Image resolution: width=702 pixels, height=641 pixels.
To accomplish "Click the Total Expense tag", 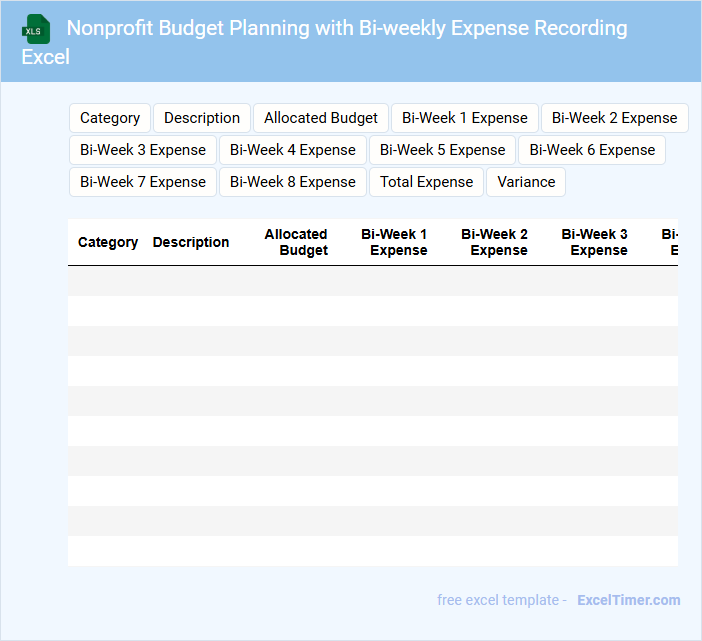I will coord(427,182).
